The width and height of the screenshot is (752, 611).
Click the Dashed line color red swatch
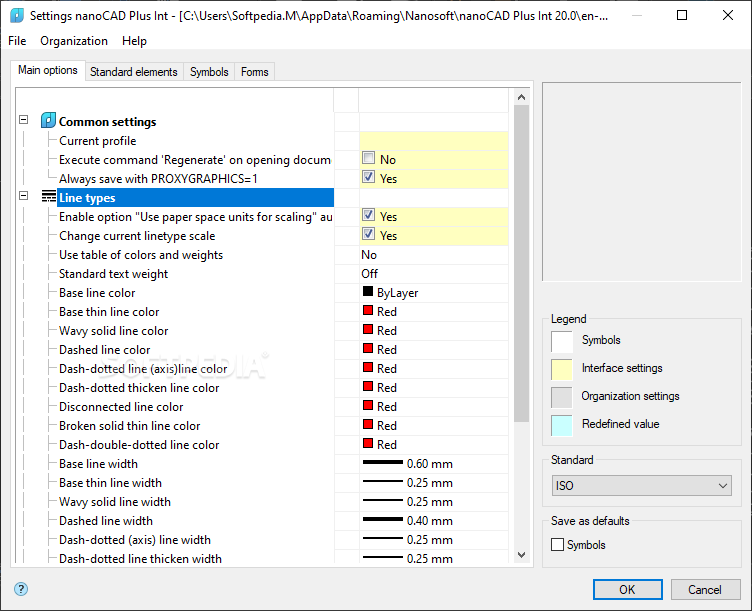point(368,348)
